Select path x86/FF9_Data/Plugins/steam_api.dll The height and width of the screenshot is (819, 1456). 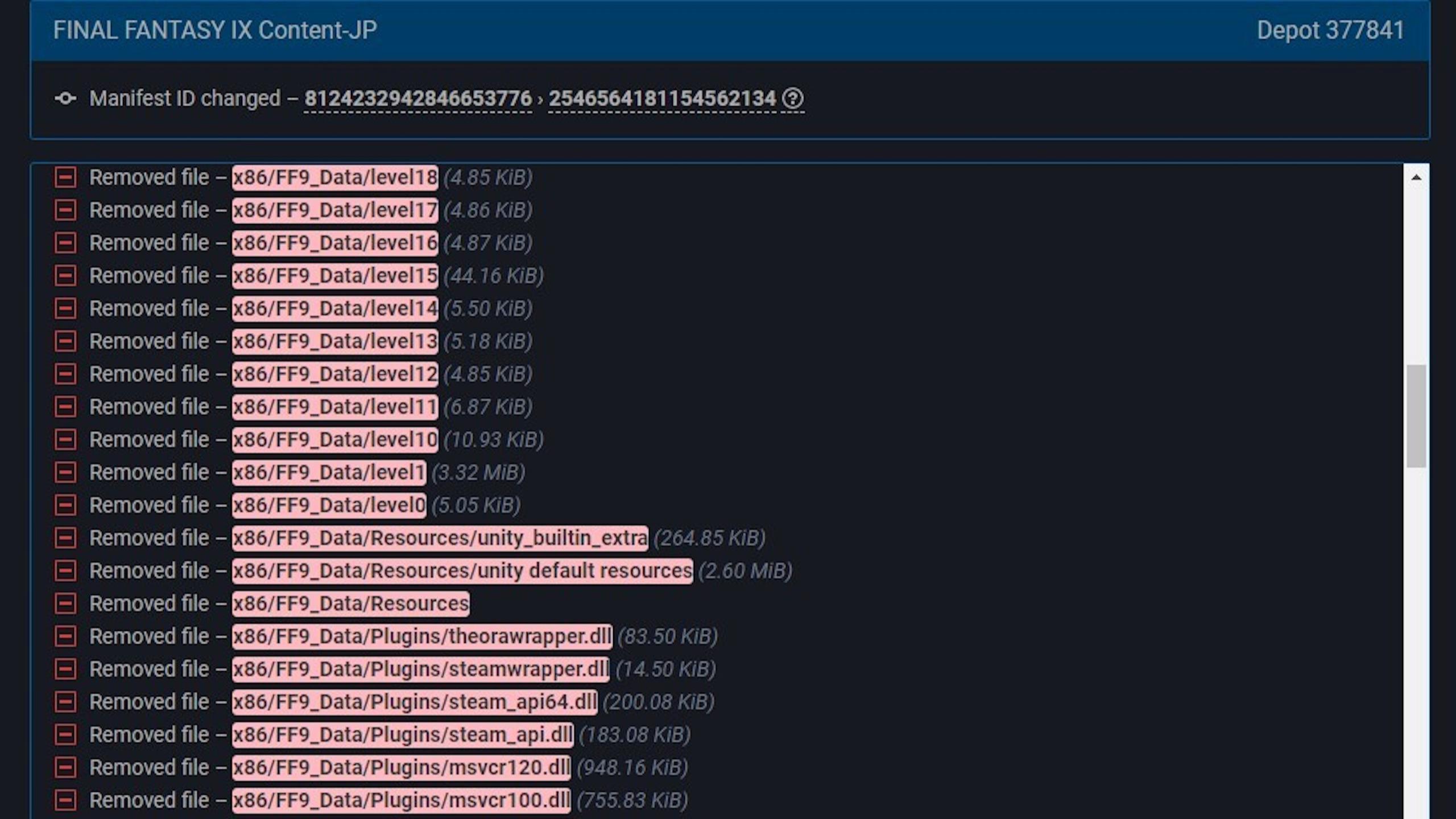pyautogui.click(x=403, y=735)
